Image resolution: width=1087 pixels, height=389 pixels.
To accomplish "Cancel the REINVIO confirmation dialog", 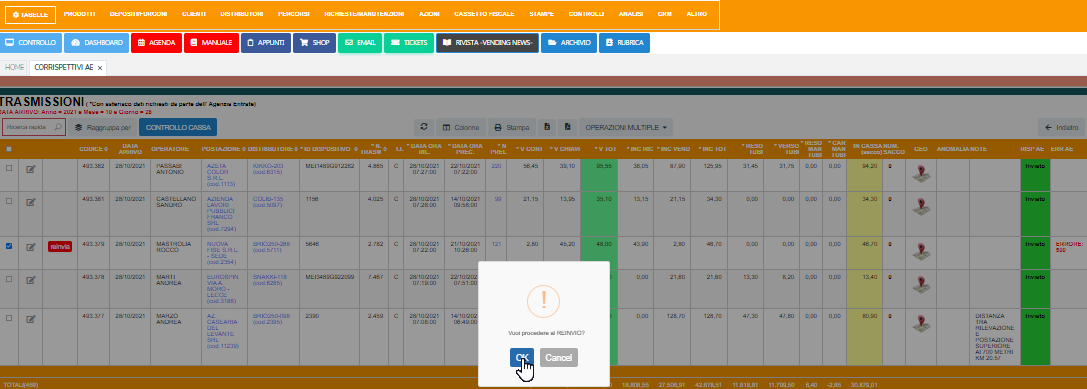I will pyautogui.click(x=559, y=358).
